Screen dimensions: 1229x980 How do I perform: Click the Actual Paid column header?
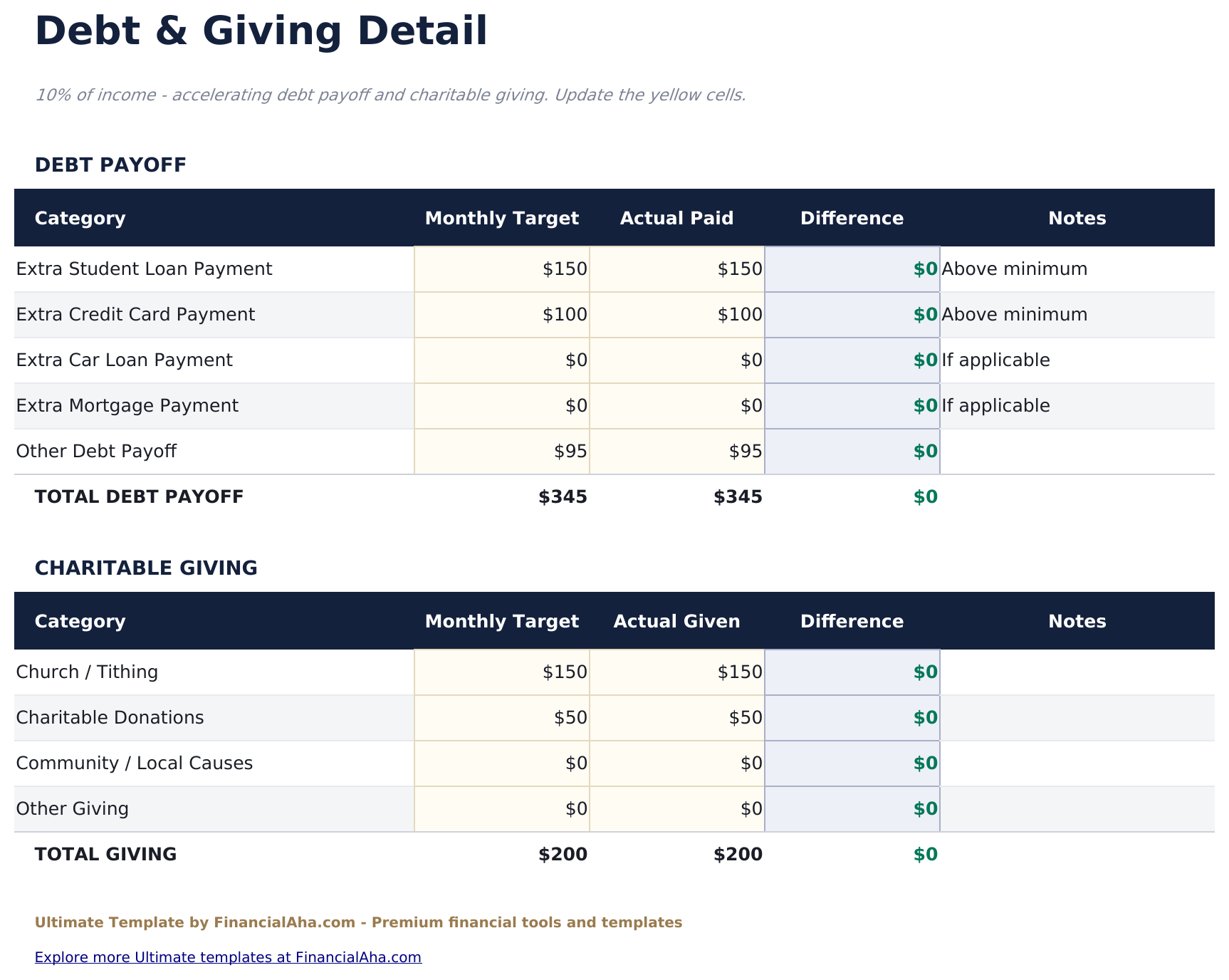pos(676,218)
